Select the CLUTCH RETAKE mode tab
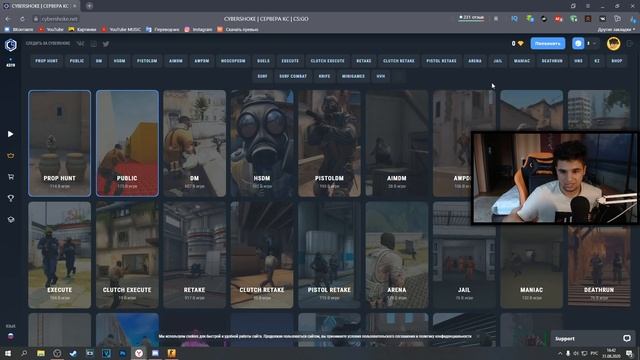The width and height of the screenshot is (640, 360). (399, 61)
